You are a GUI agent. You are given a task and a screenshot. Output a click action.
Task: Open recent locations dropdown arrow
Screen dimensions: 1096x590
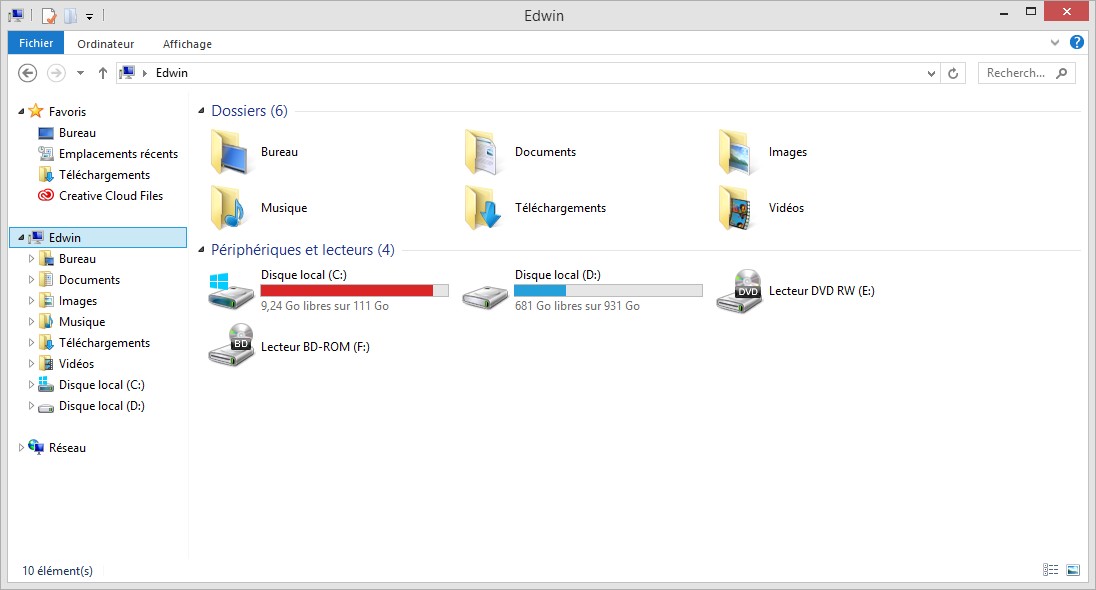pos(80,73)
